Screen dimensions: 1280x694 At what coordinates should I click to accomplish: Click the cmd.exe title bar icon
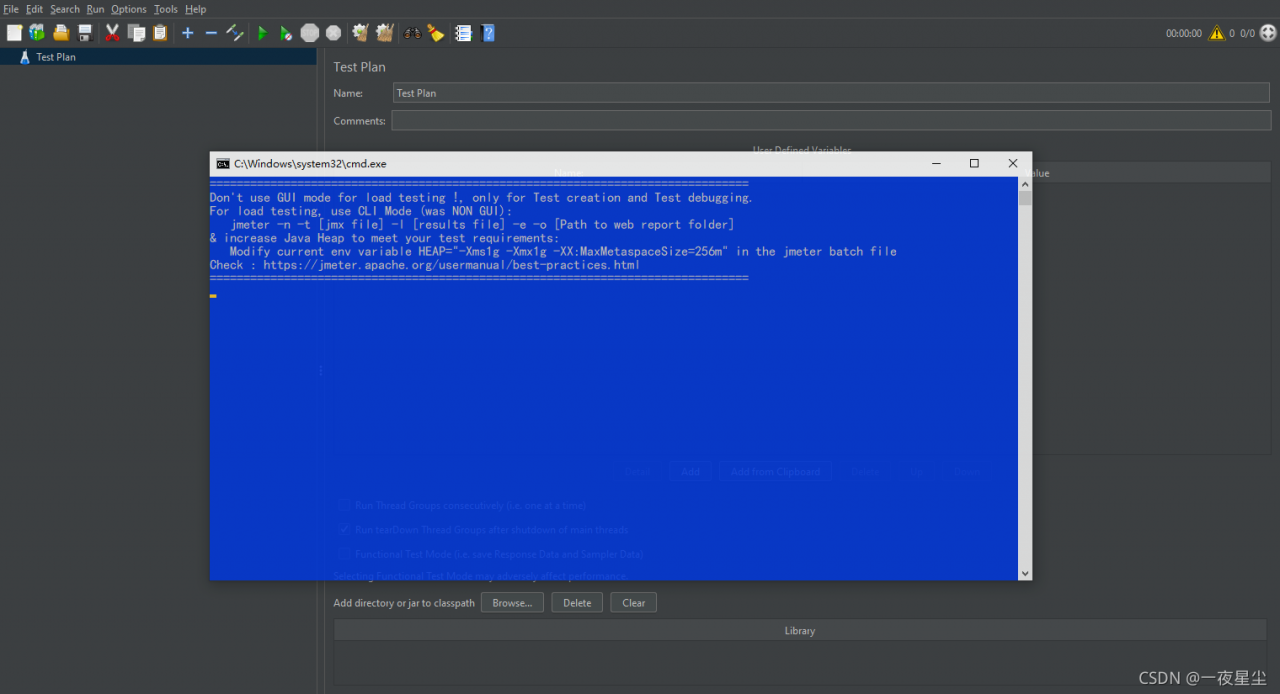coord(223,164)
